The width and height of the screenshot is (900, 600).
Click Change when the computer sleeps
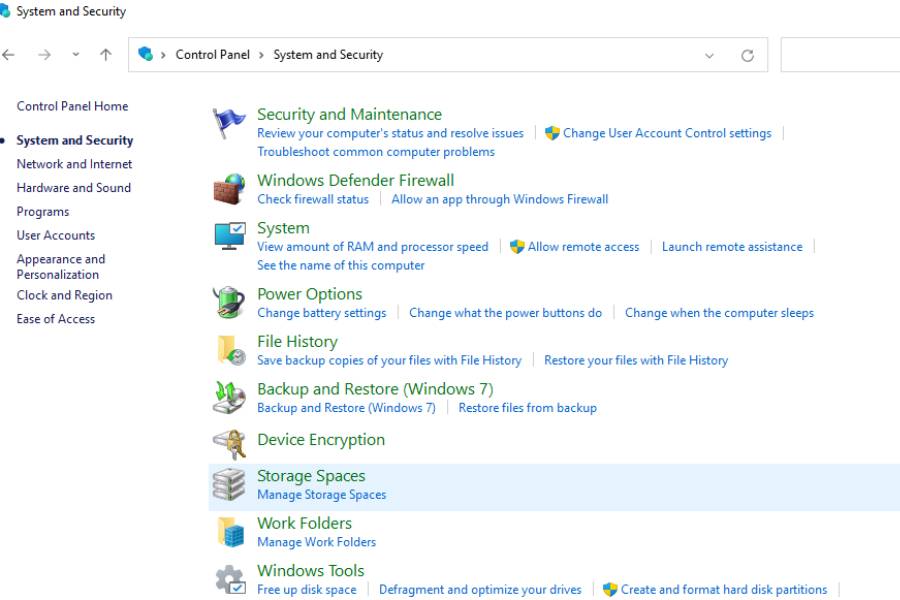click(719, 313)
